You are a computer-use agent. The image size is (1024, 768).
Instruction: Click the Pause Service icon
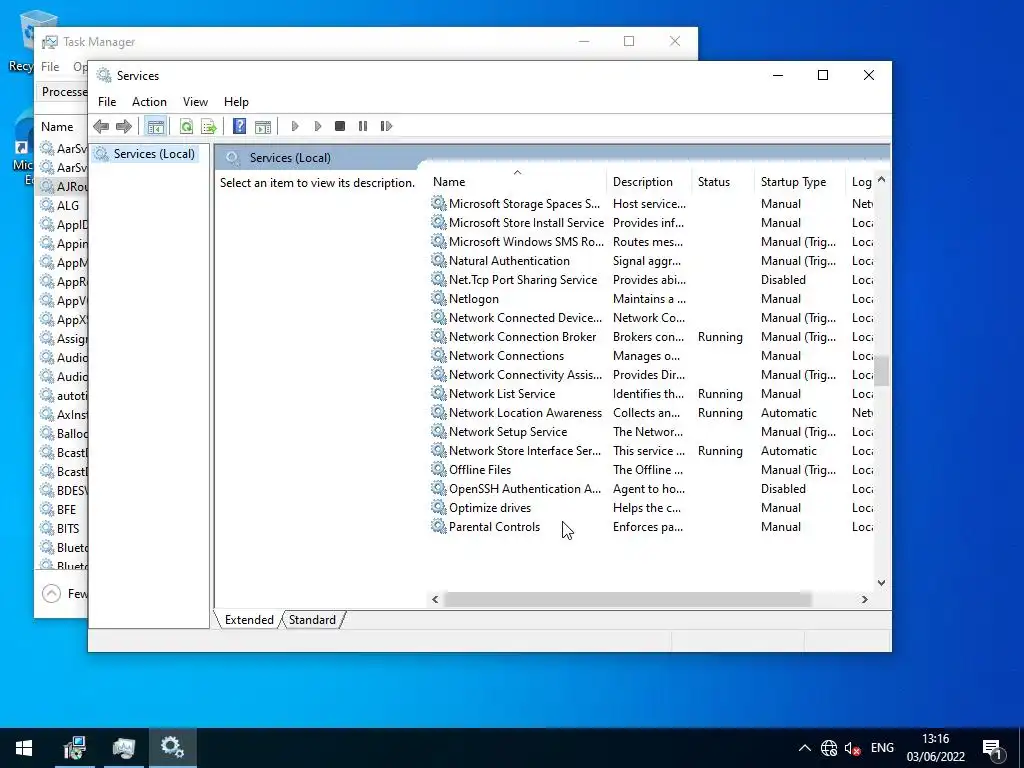(362, 126)
